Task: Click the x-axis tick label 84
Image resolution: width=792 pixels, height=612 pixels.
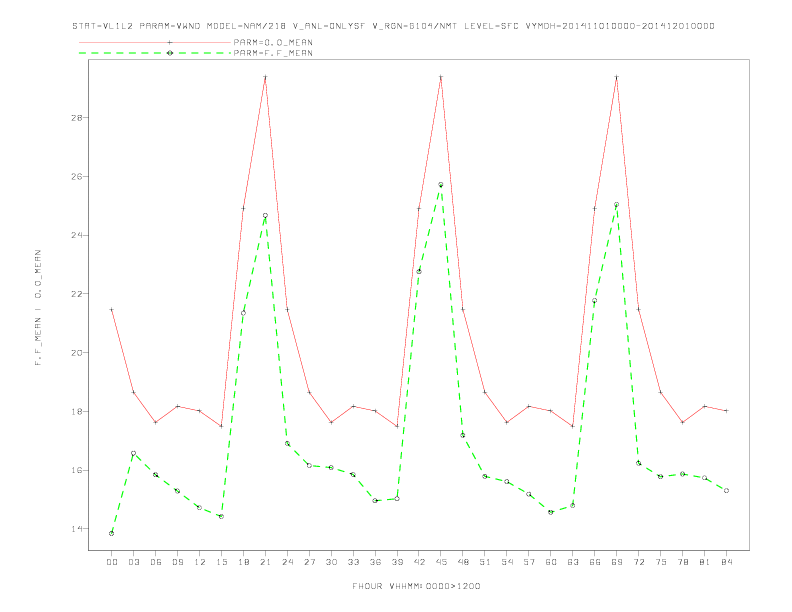Action: (727, 562)
